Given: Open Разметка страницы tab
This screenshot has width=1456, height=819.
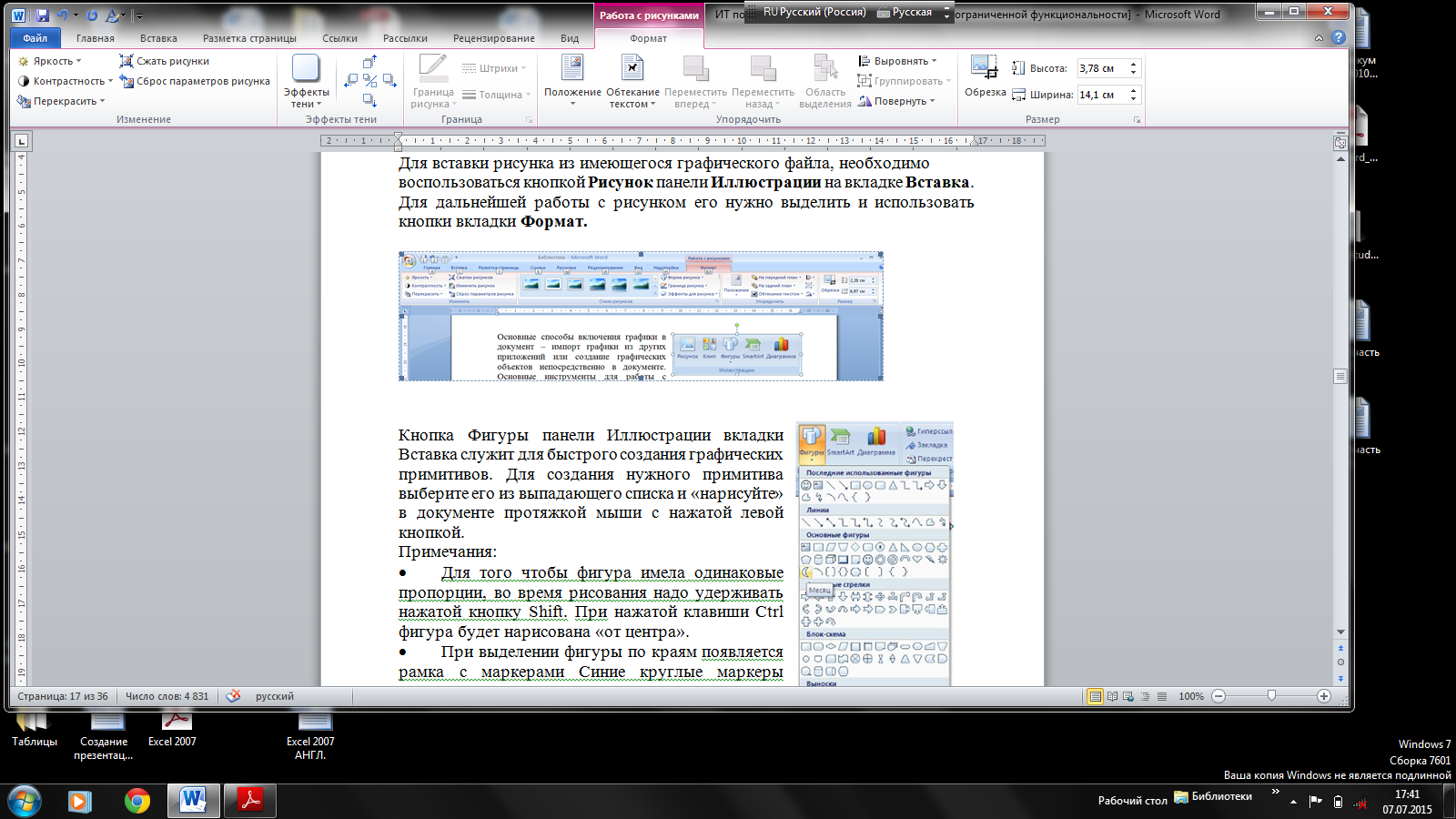Looking at the screenshot, I should tap(249, 38).
